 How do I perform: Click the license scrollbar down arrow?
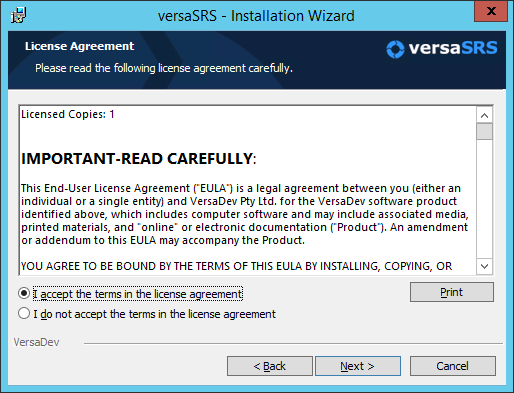point(485,266)
